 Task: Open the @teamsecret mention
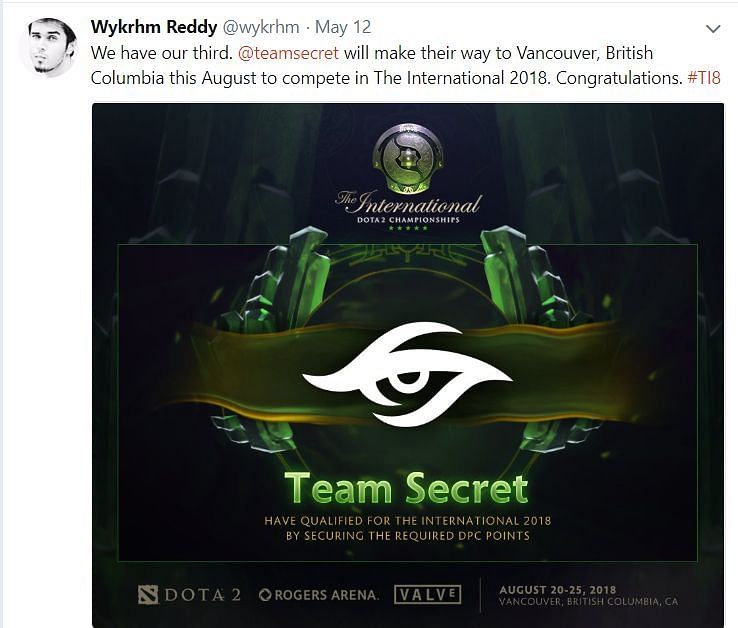[288, 53]
